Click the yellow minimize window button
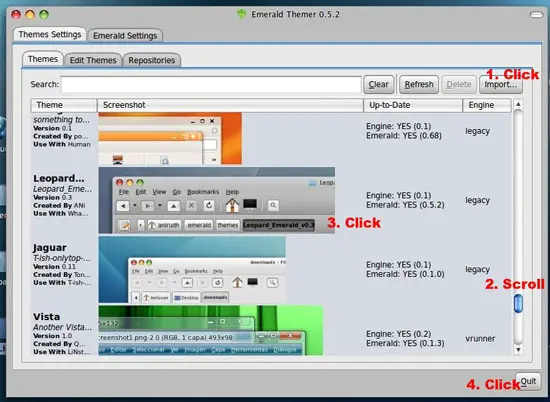Viewport: 550px width, 402px height. click(x=30, y=14)
